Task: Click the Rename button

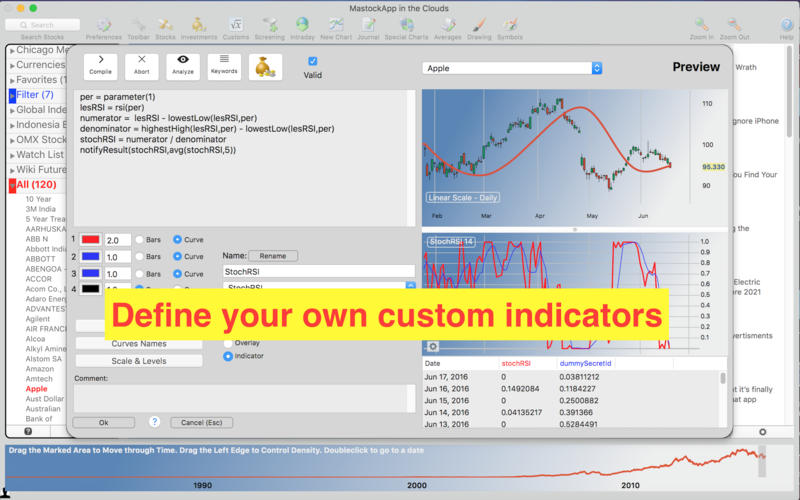Action: point(273,256)
